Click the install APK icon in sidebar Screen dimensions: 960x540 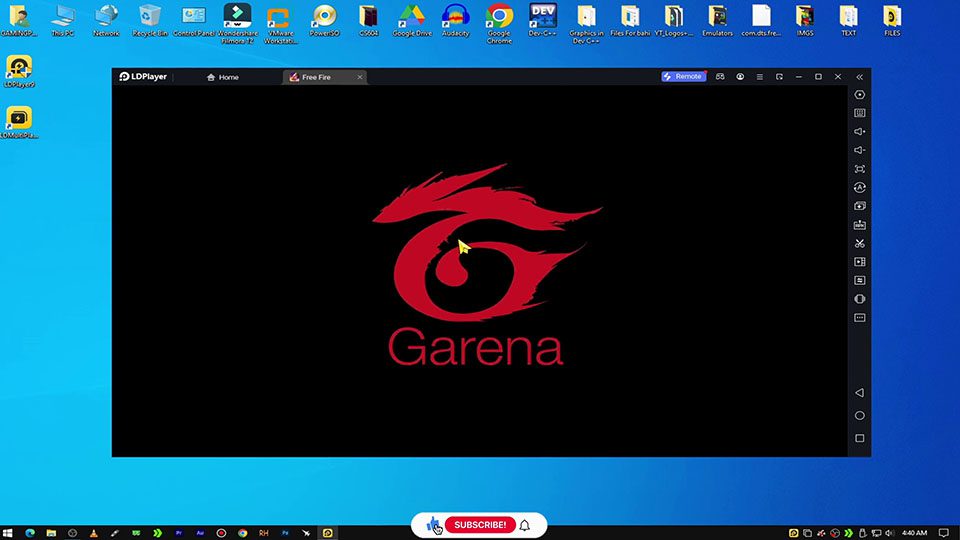click(860, 225)
